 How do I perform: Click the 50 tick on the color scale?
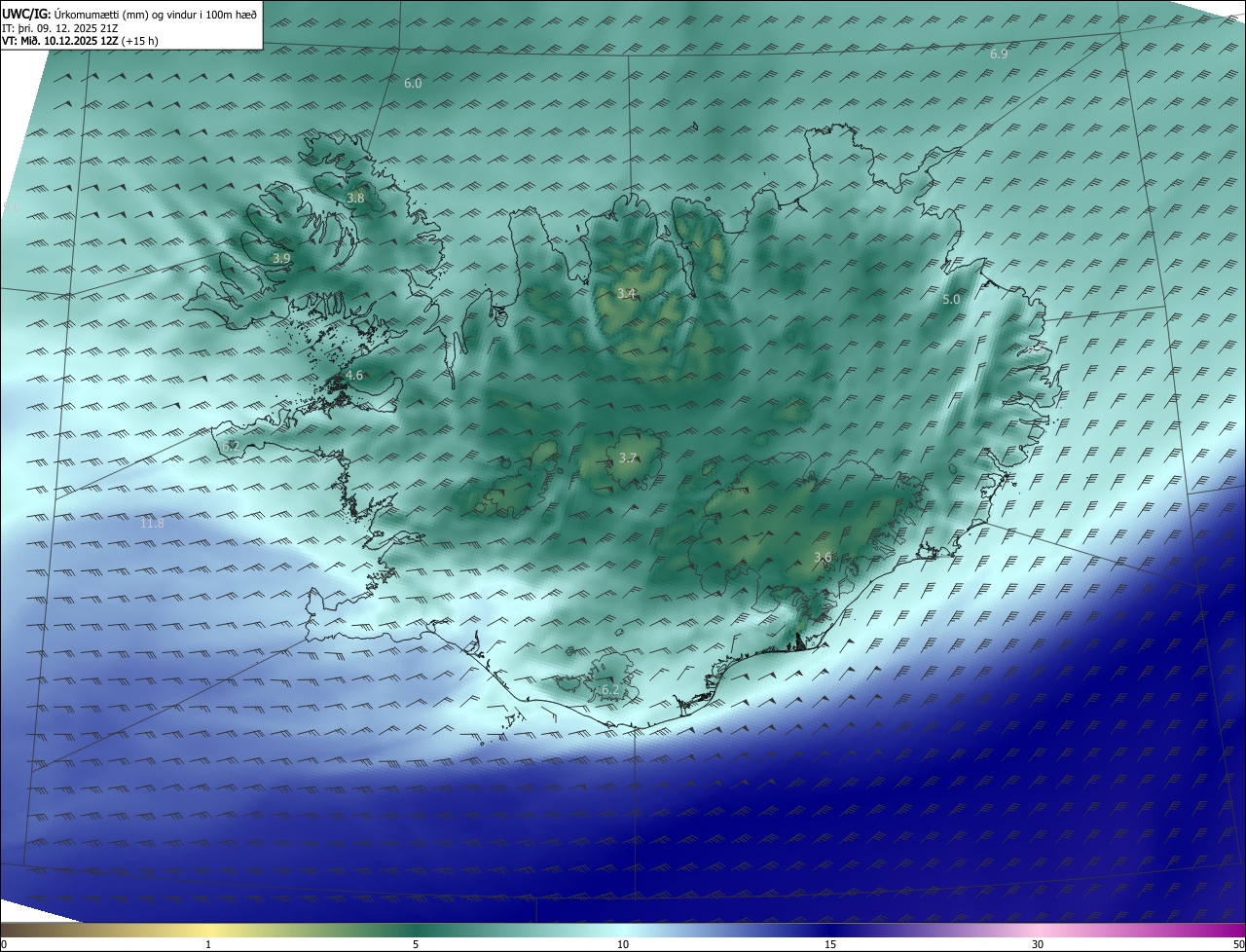pyautogui.click(x=1238, y=944)
